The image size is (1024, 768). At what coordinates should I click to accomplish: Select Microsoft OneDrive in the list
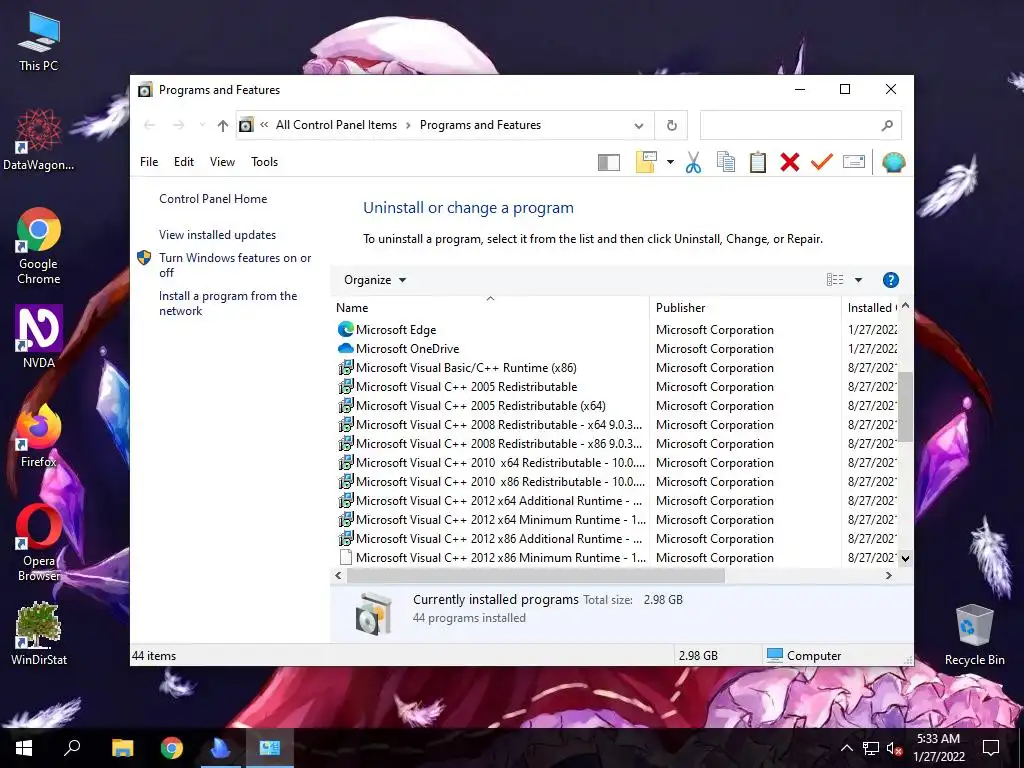coord(408,349)
